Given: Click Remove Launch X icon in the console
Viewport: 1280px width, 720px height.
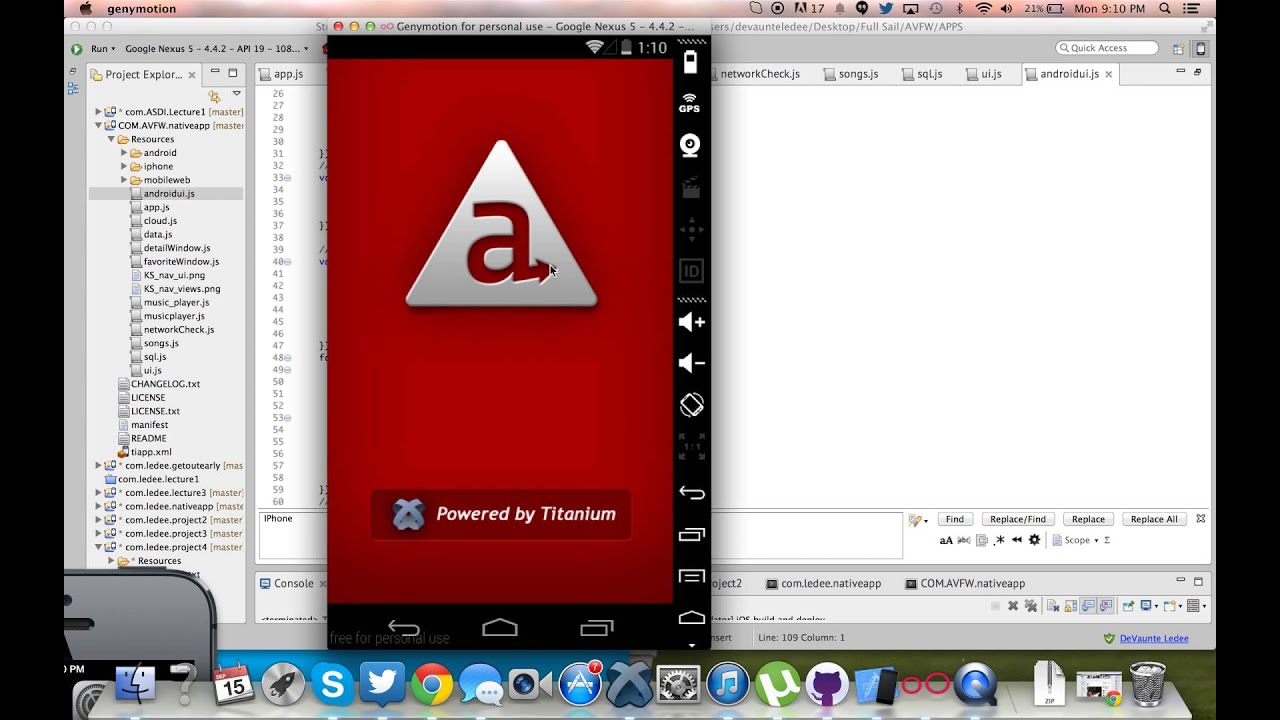Looking at the screenshot, I should (x=1013, y=606).
